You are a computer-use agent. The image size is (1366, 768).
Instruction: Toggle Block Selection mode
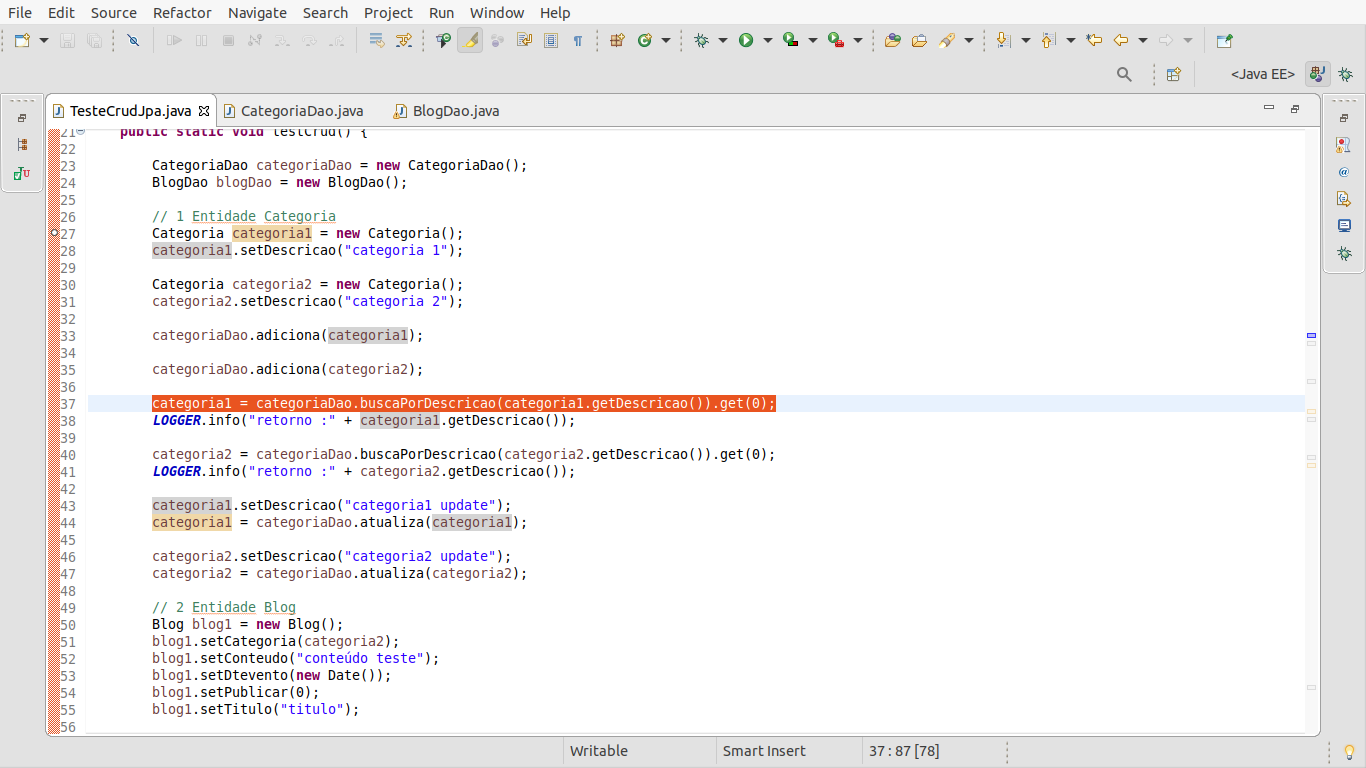click(x=551, y=41)
